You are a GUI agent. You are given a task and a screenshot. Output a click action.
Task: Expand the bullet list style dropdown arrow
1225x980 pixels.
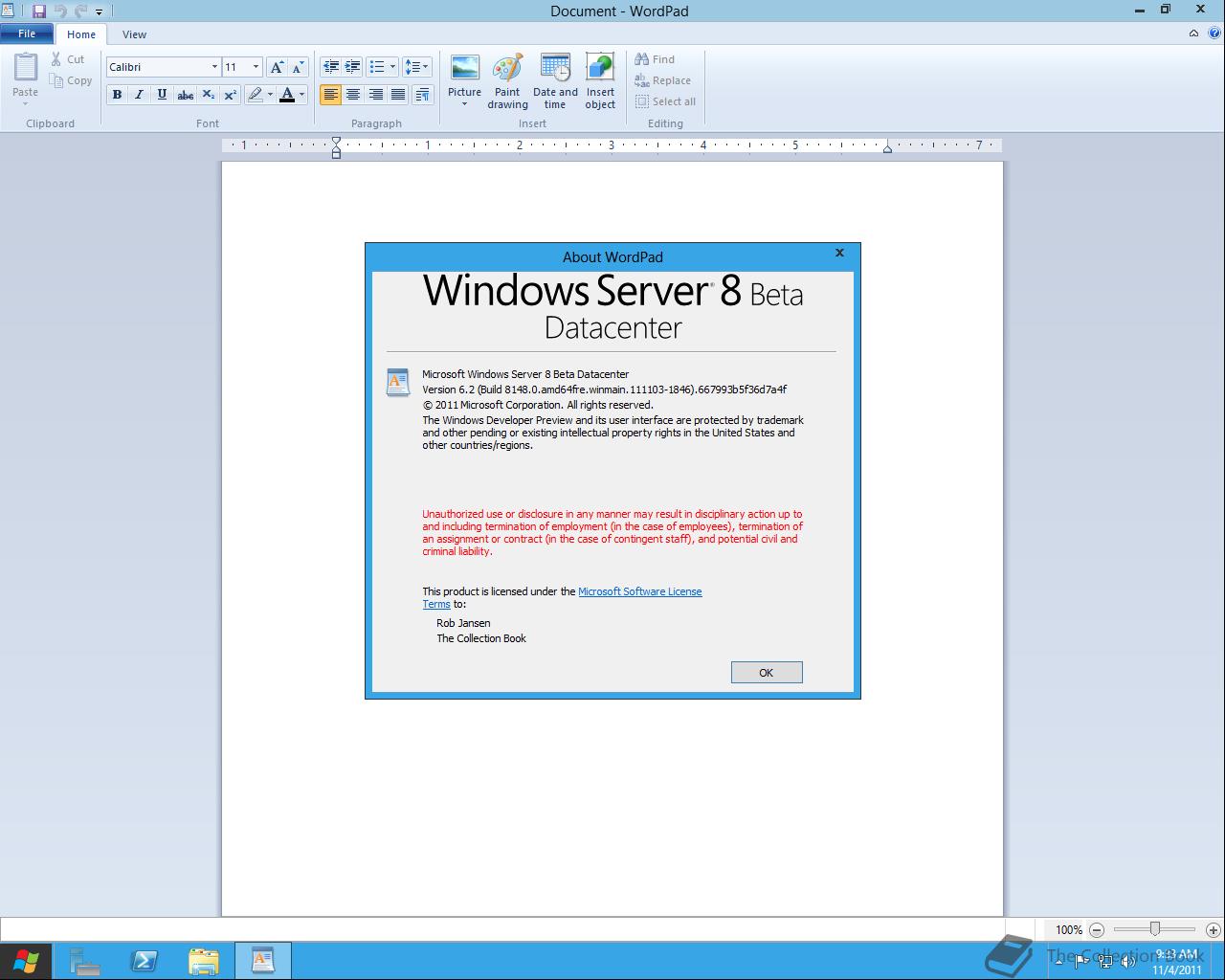click(x=392, y=67)
